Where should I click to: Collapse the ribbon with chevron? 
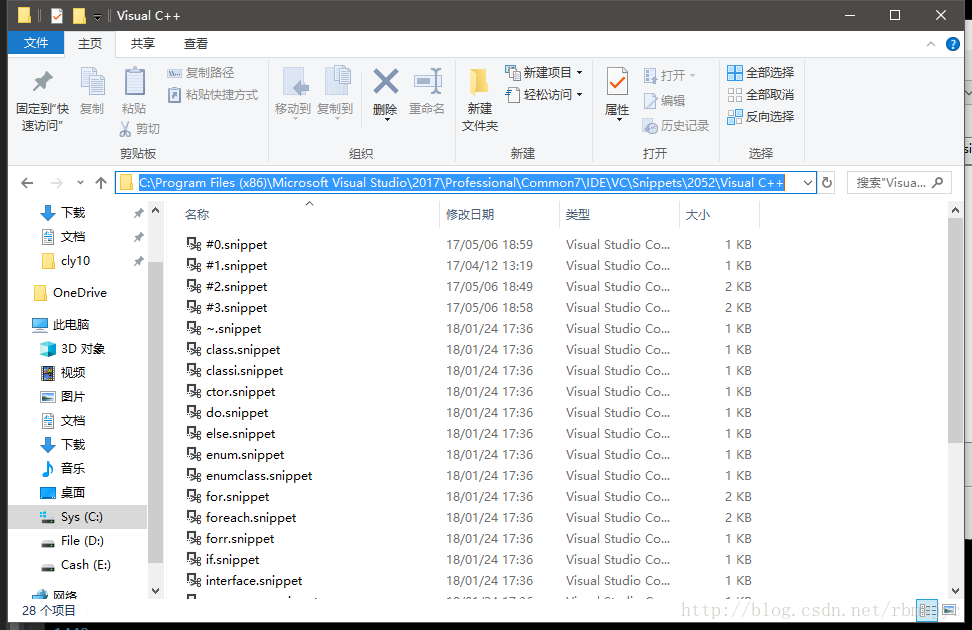tap(930, 44)
